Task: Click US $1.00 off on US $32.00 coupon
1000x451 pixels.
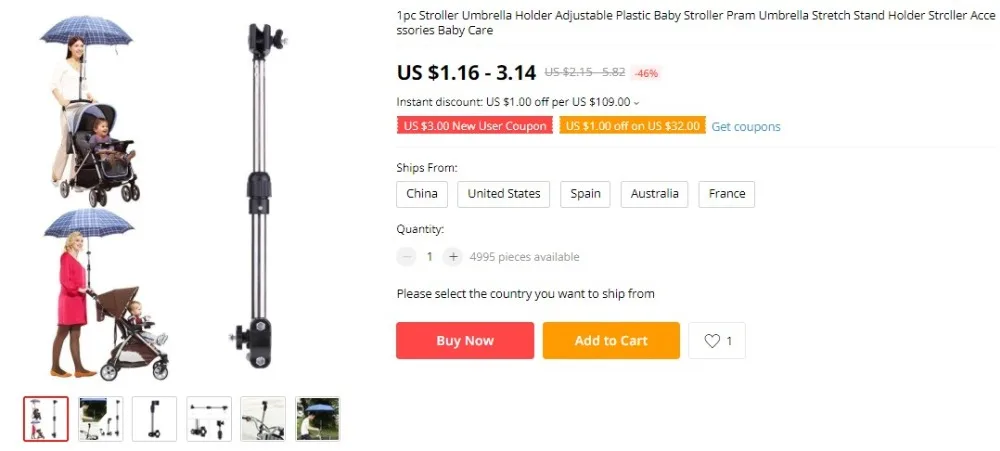Action: pos(633,126)
